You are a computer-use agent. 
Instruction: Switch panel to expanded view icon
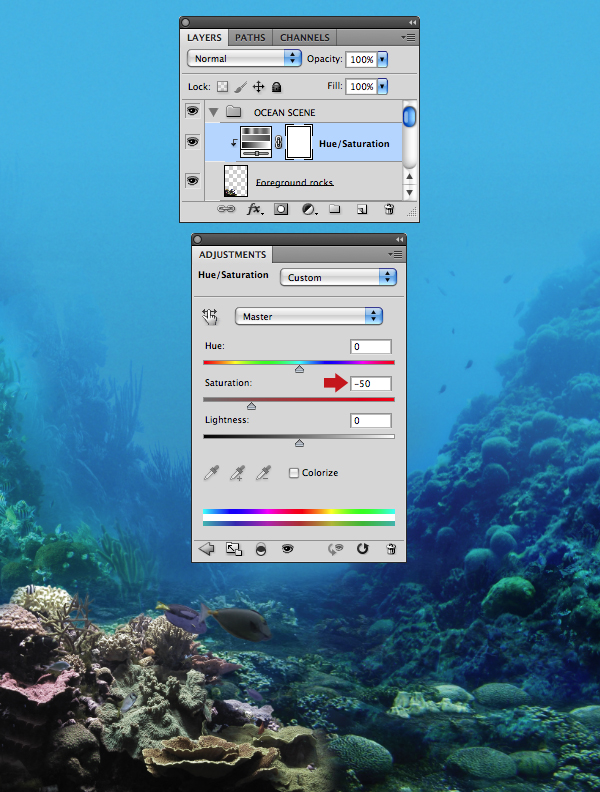coord(234,549)
